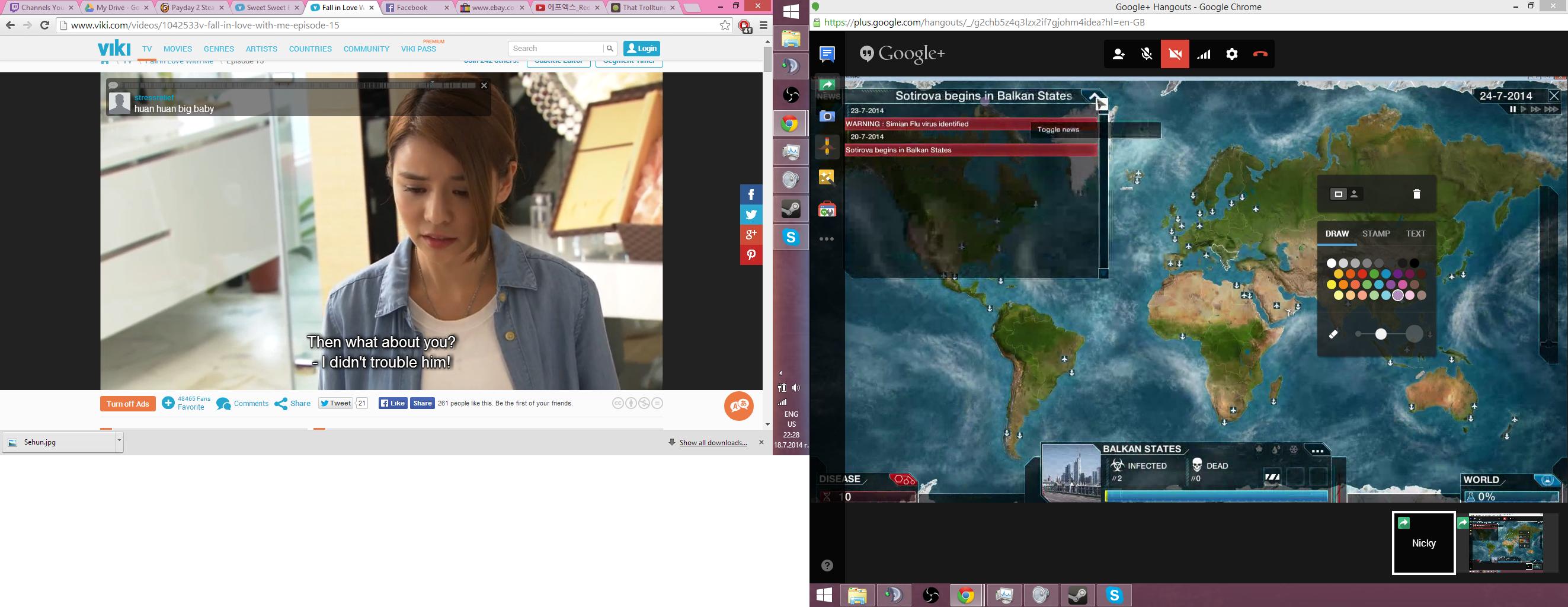1568x607 pixels.
Task: Select the eraser tool in Draw panel
Action: click(1333, 334)
